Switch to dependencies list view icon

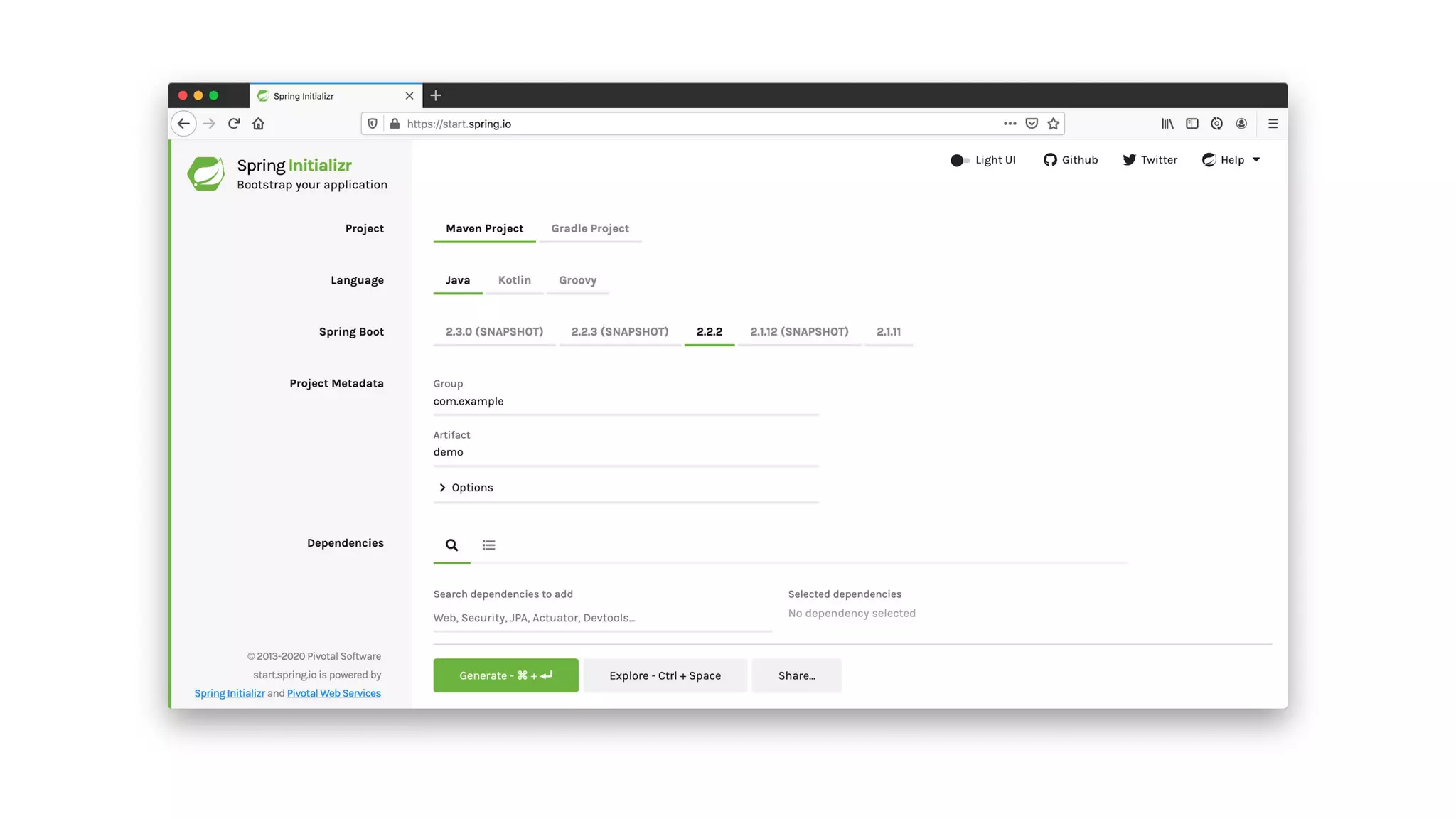[488, 545]
